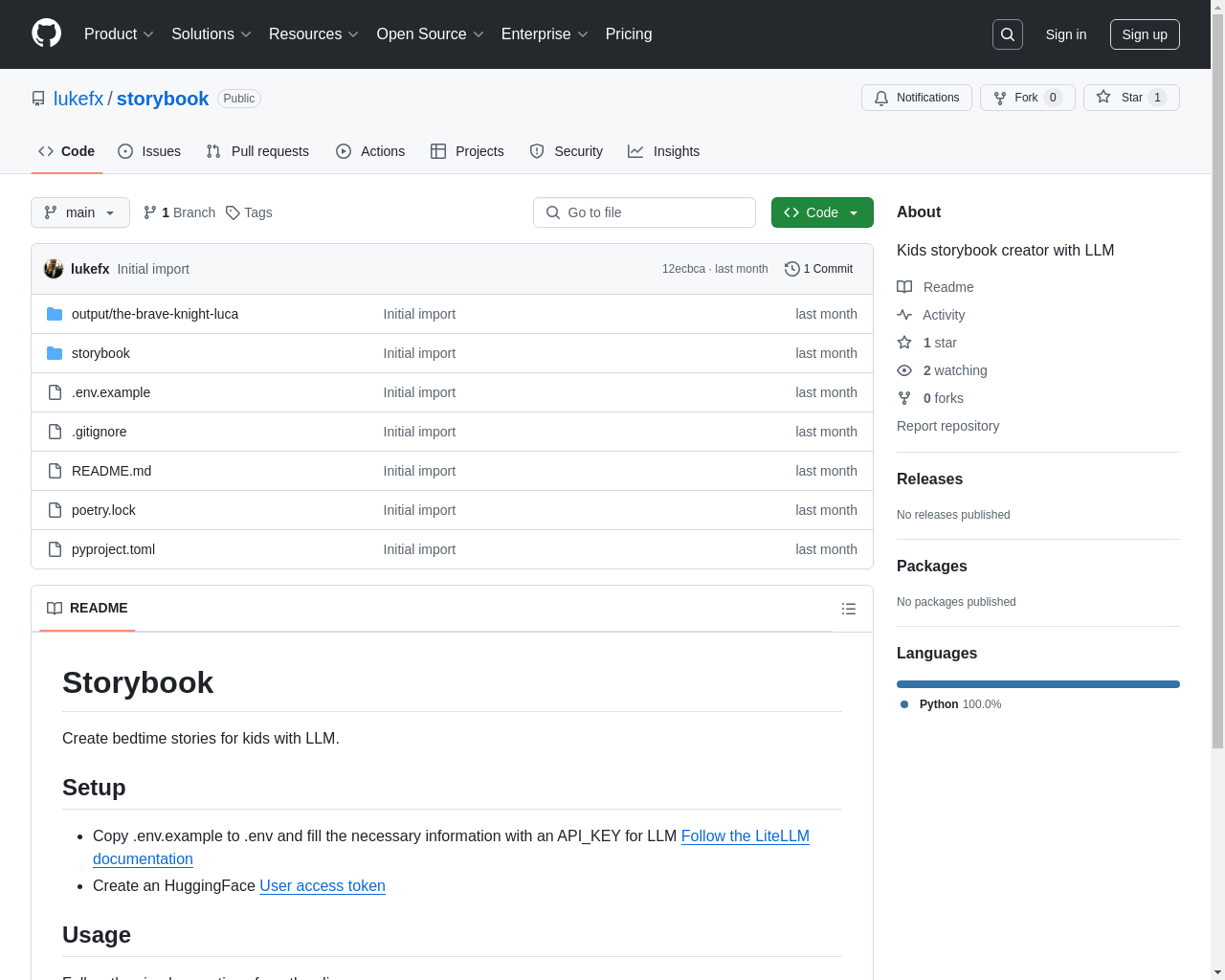This screenshot has width=1225, height=980.
Task: Star the storybook repository
Action: [1131, 98]
